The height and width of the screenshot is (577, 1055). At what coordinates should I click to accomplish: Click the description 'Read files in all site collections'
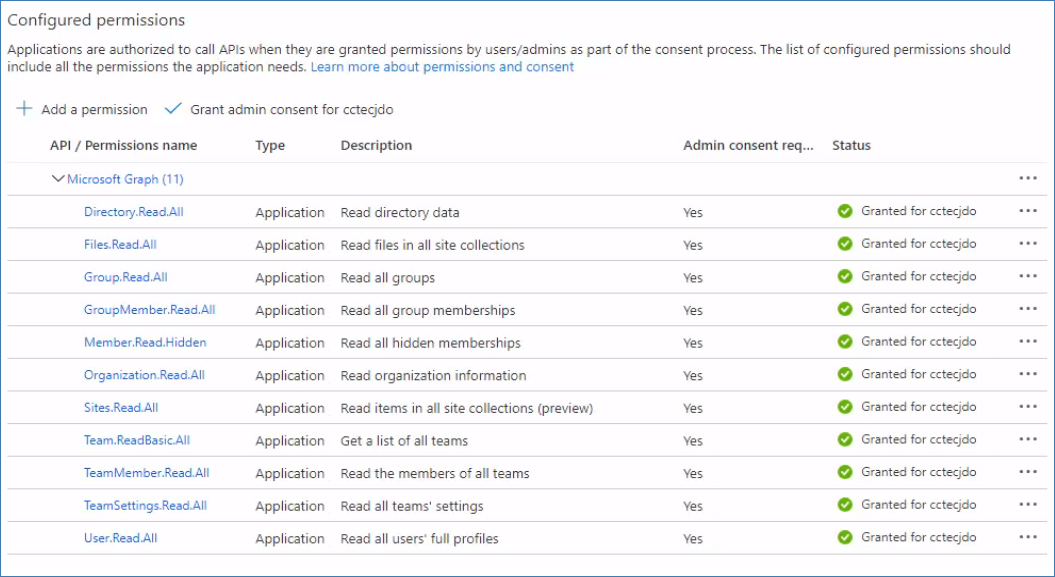point(433,245)
